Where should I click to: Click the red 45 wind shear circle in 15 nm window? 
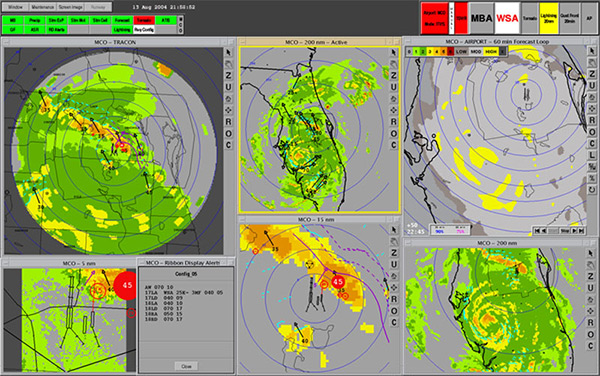click(x=338, y=282)
